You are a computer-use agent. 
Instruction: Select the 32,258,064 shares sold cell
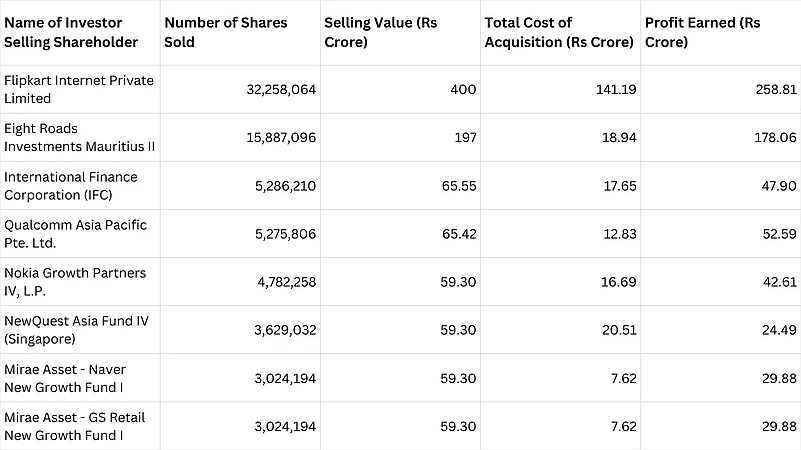281,89
